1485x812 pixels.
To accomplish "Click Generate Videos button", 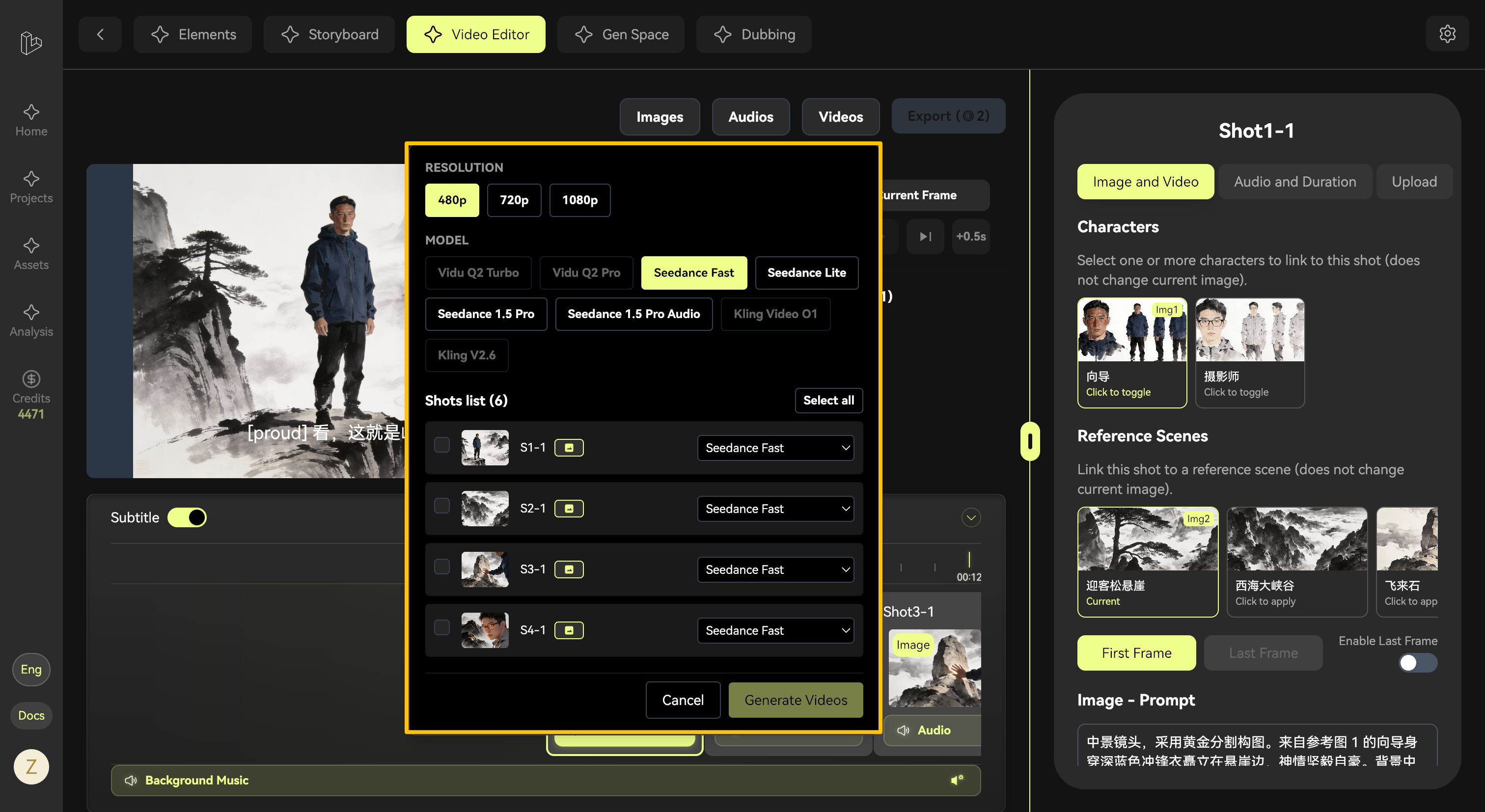I will pos(796,700).
